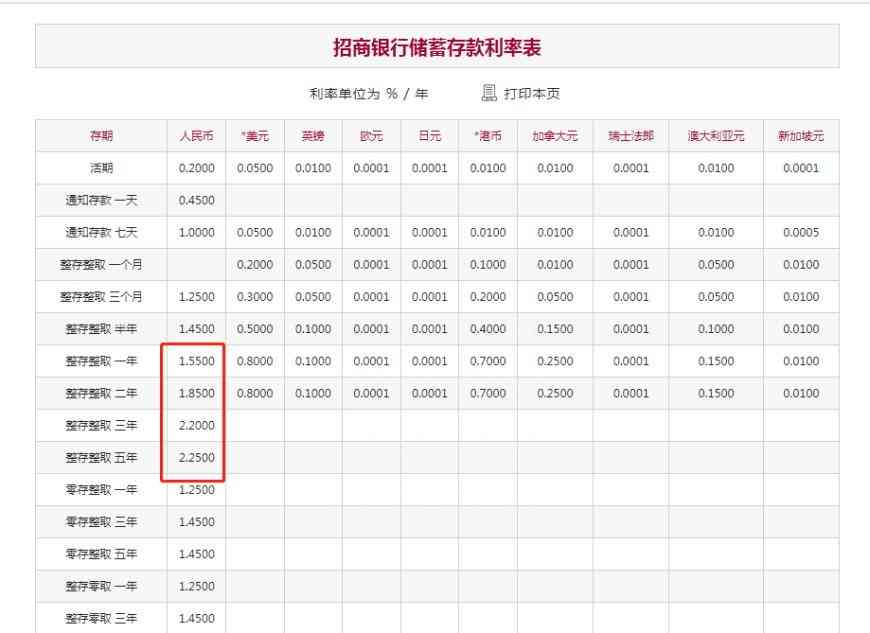The height and width of the screenshot is (633, 870).
Task: Click 0.4000 港币 rate for 整存整取 半年
Action: pos(488,329)
